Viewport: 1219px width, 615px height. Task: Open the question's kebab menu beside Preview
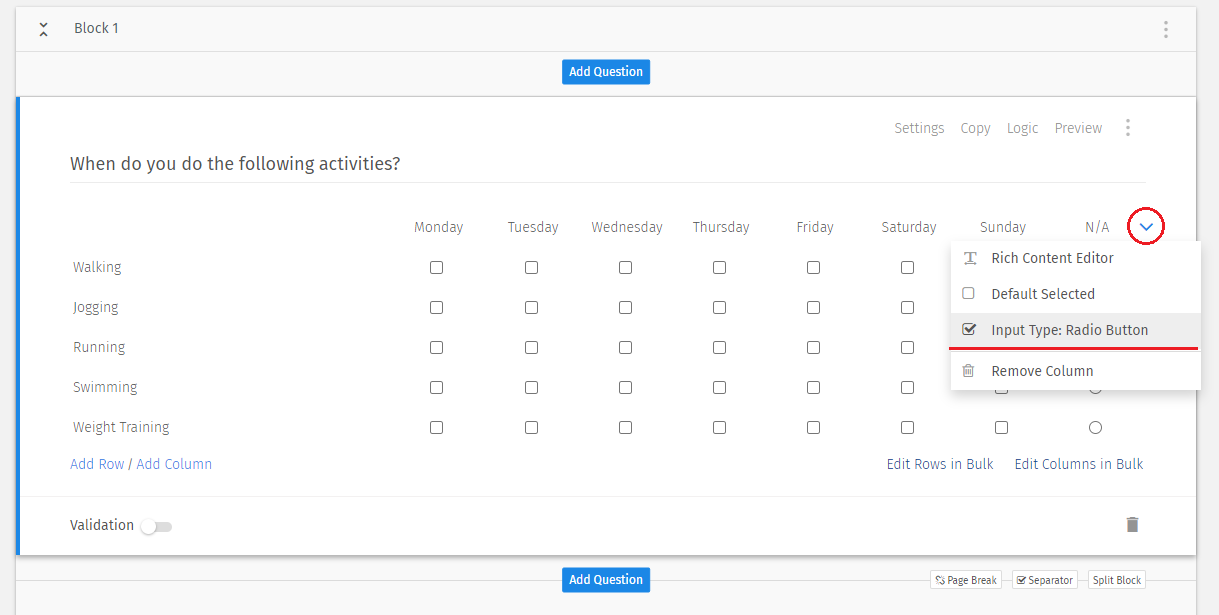click(1128, 127)
